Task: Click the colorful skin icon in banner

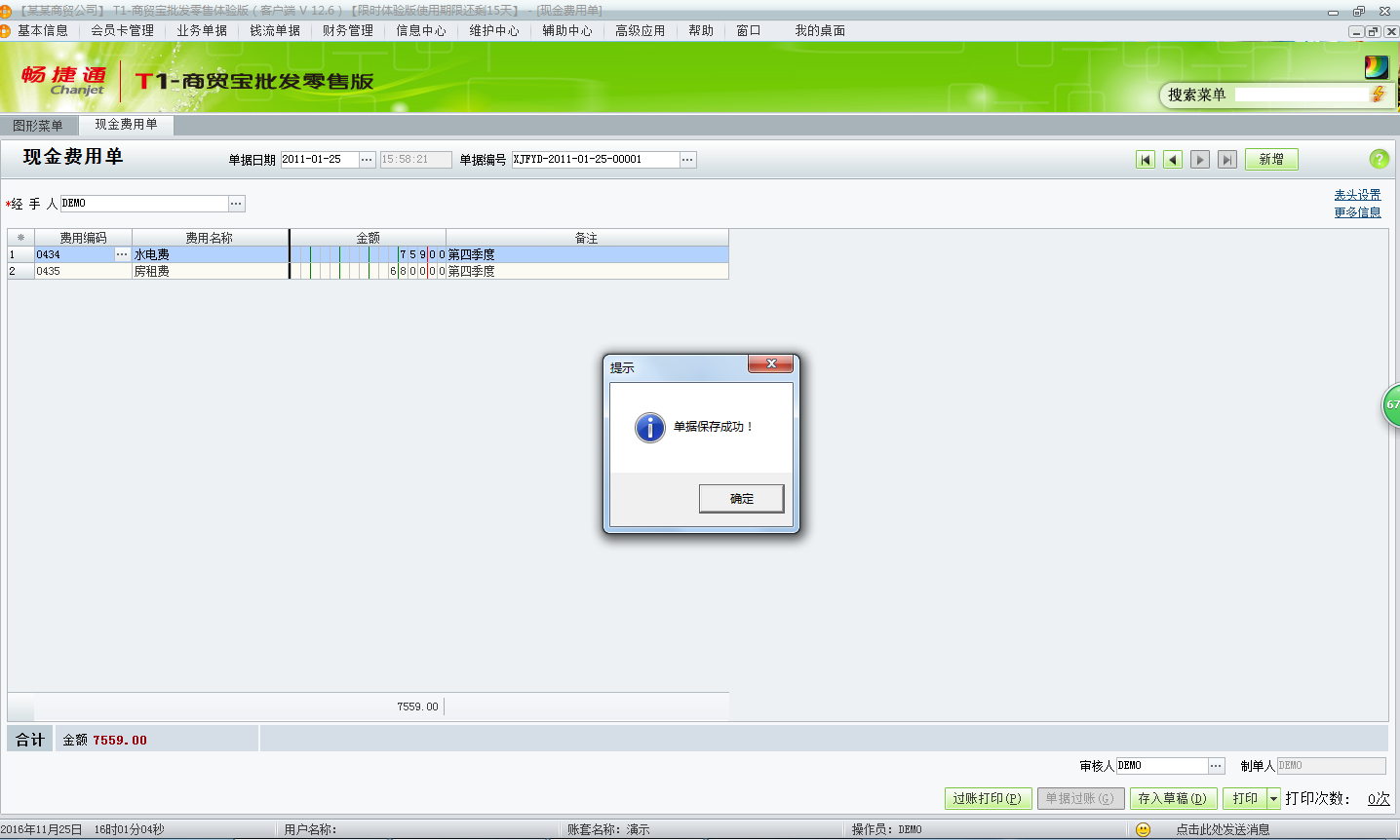Action: point(1377,67)
